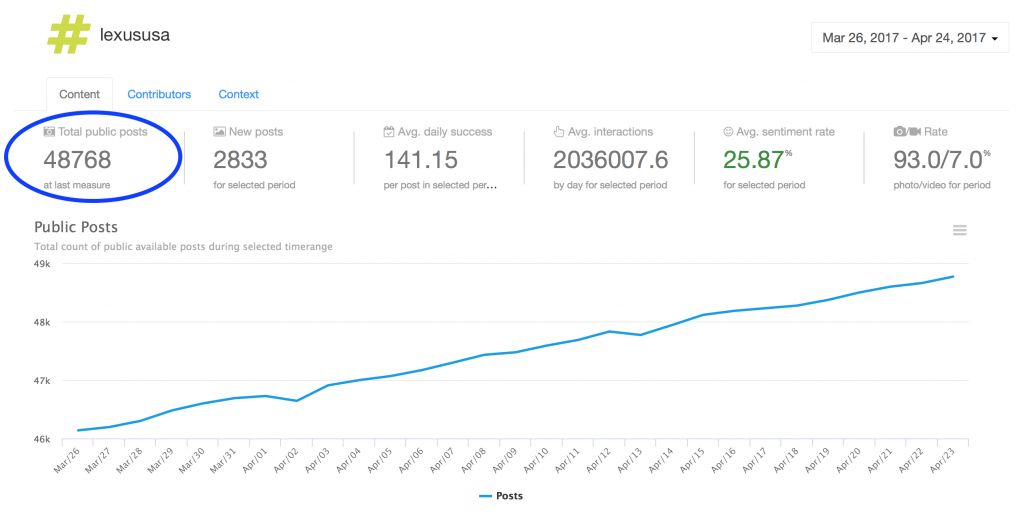Click the 49k y-axis label
The width and height of the screenshot is (1024, 518).
[x=42, y=264]
